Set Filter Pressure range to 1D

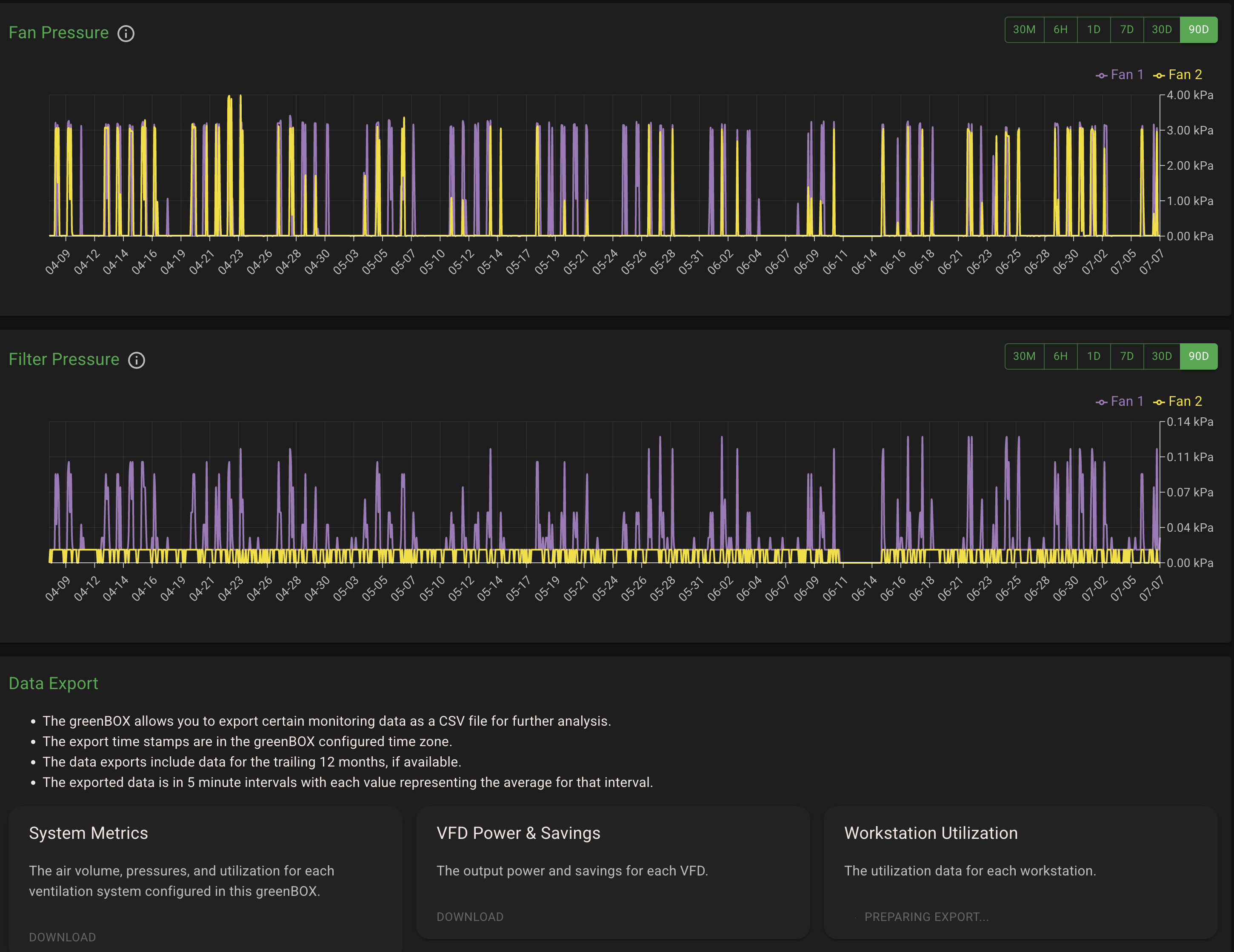coord(1093,356)
